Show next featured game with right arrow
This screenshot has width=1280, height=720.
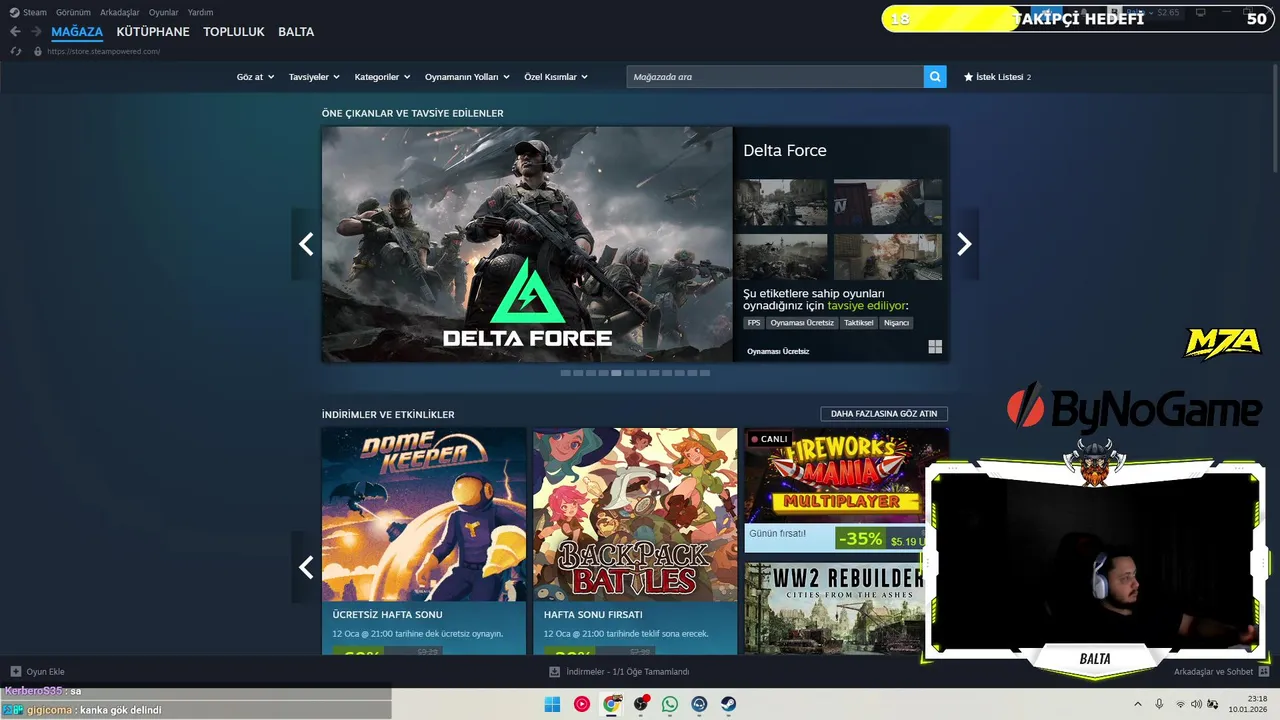tap(964, 244)
